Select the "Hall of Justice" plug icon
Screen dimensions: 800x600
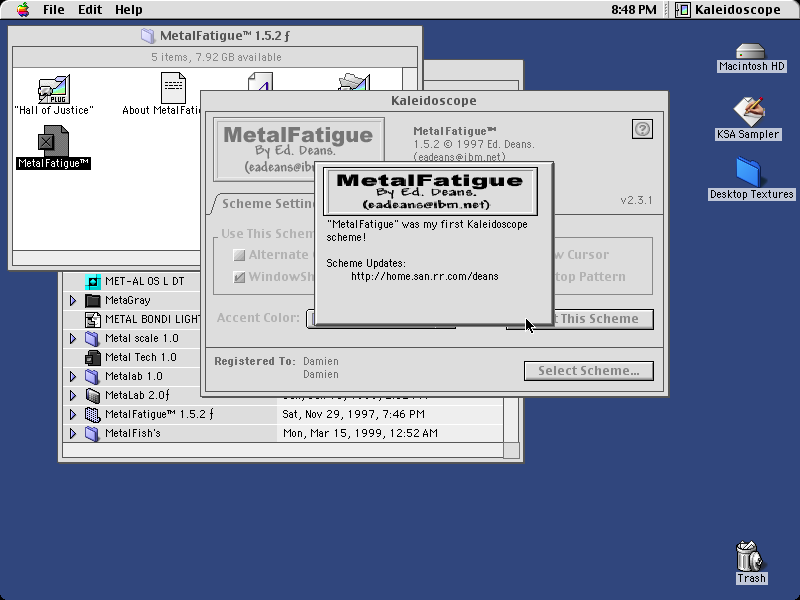tap(54, 89)
